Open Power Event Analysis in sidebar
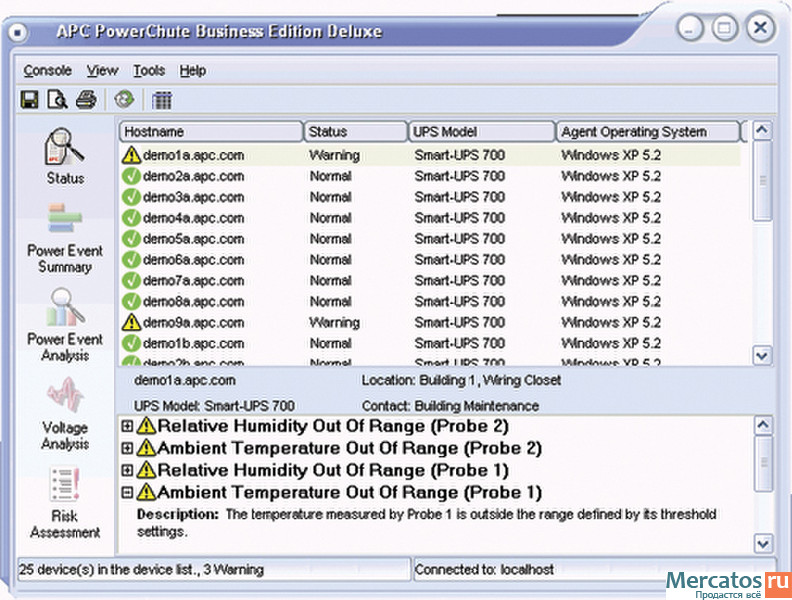The width and height of the screenshot is (792, 600). (x=65, y=325)
